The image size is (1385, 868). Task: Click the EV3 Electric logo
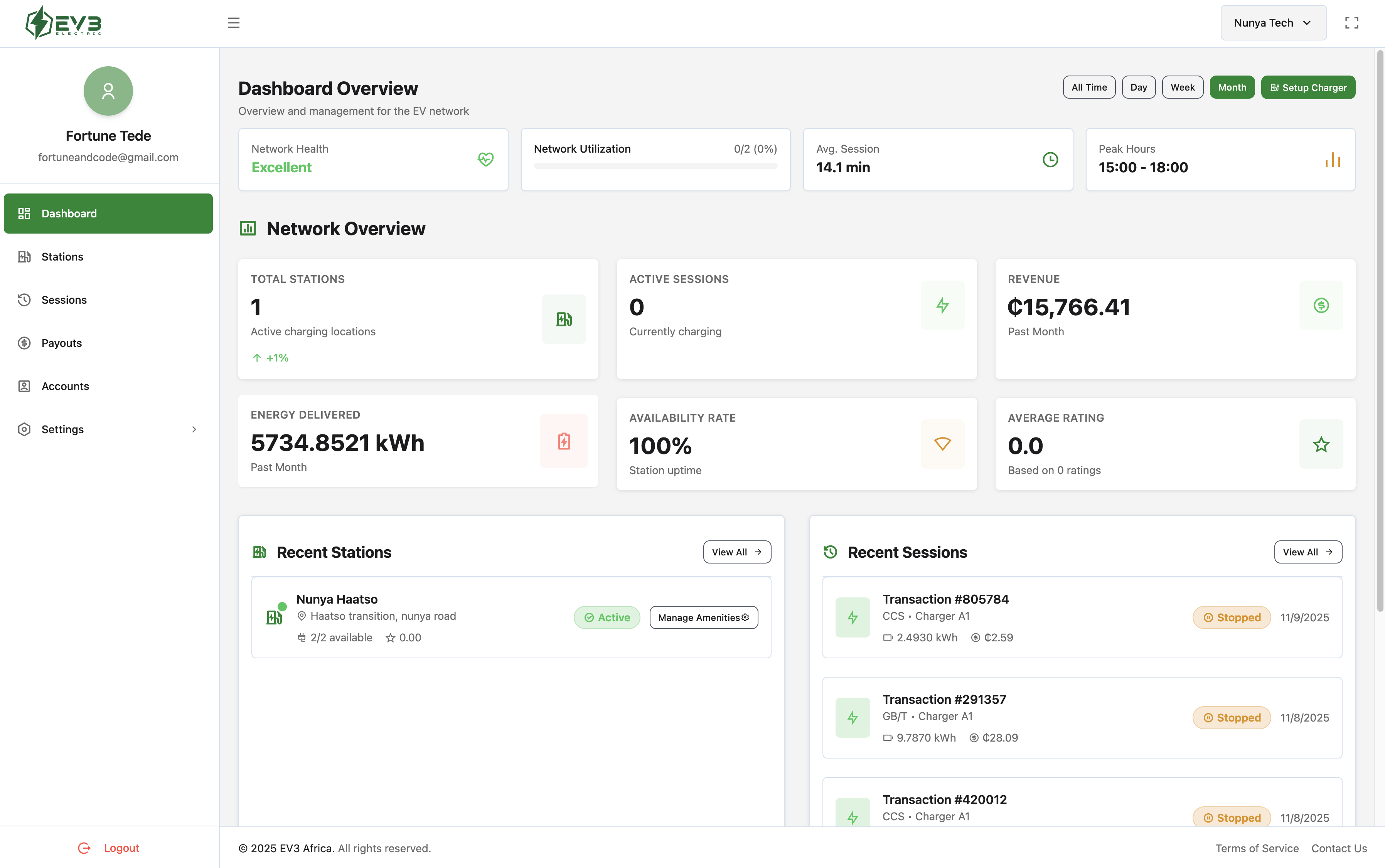(63, 22)
